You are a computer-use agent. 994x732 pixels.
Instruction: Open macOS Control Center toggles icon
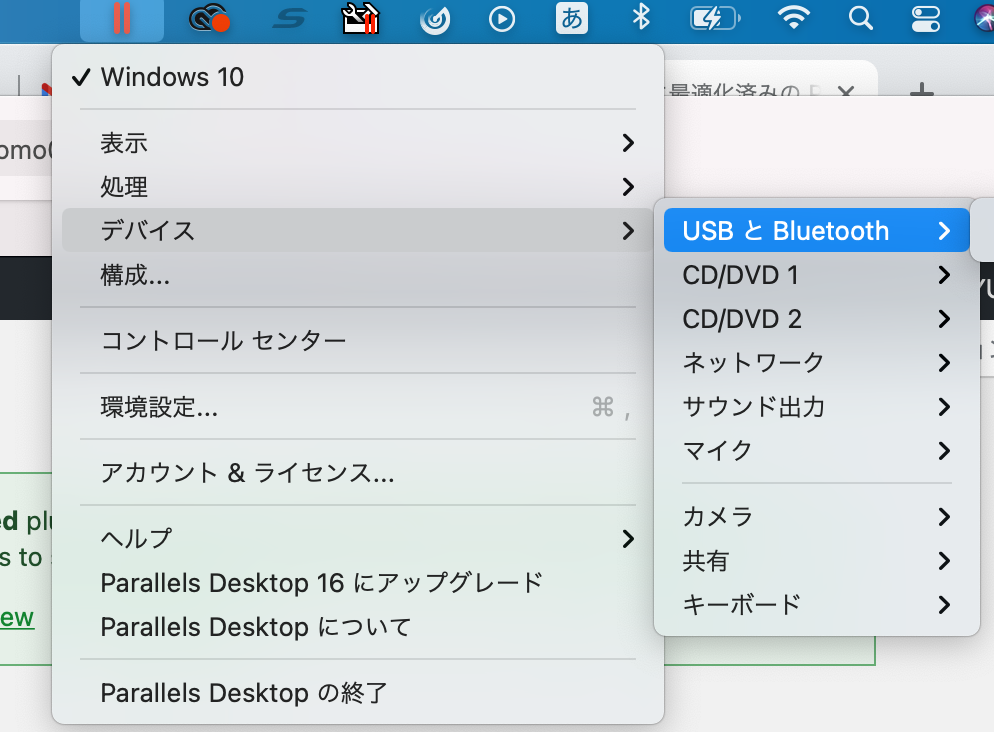[926, 18]
